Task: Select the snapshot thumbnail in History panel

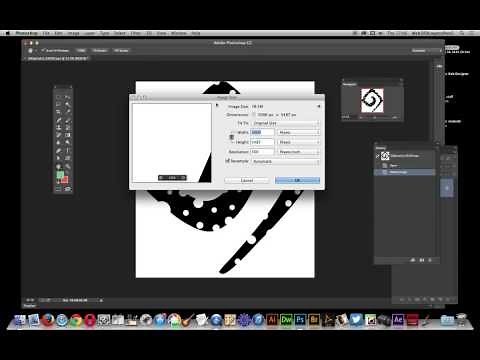Action: 385,156
